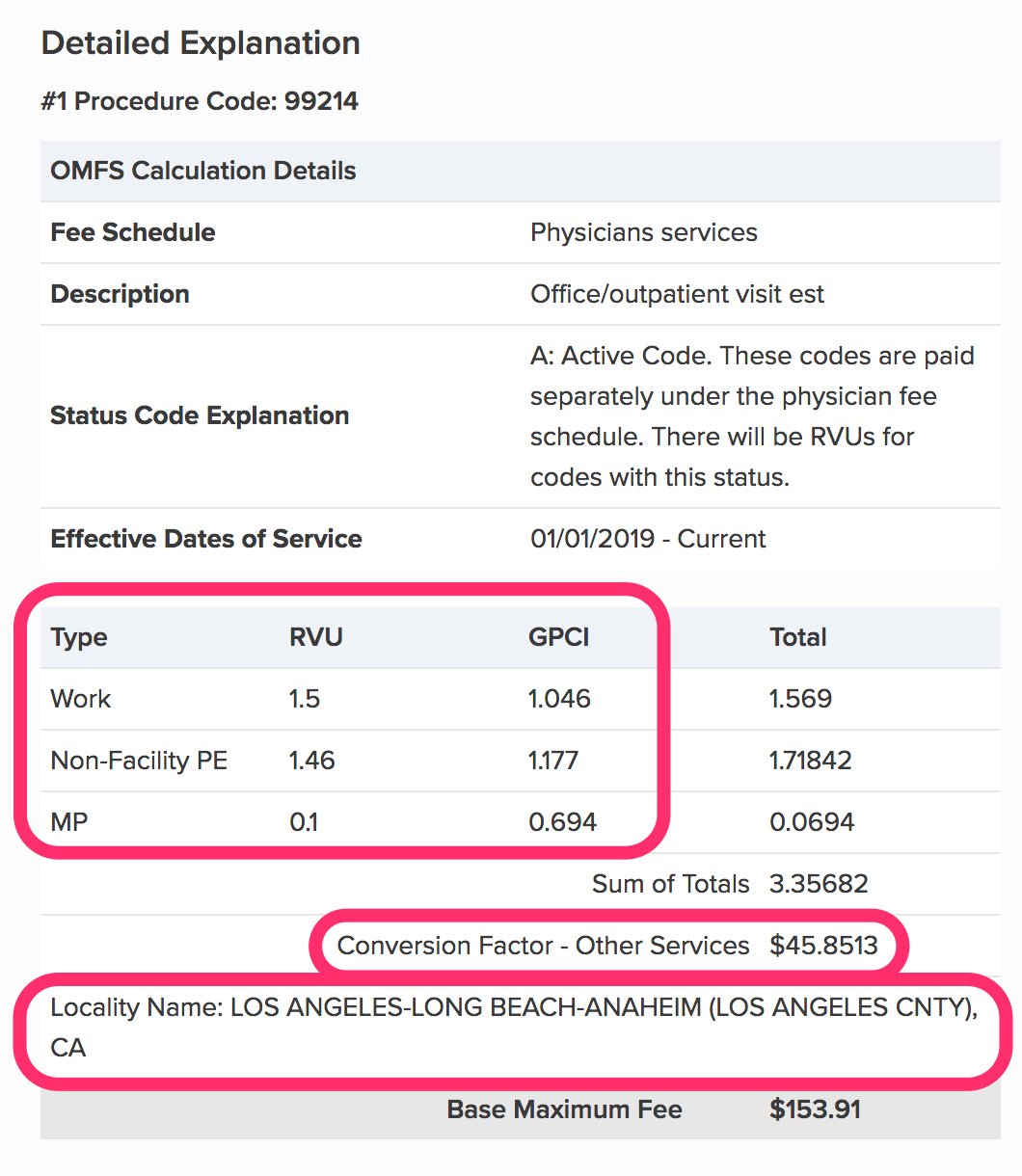Click the Total column header
The image size is (1022, 1176).
(x=798, y=637)
